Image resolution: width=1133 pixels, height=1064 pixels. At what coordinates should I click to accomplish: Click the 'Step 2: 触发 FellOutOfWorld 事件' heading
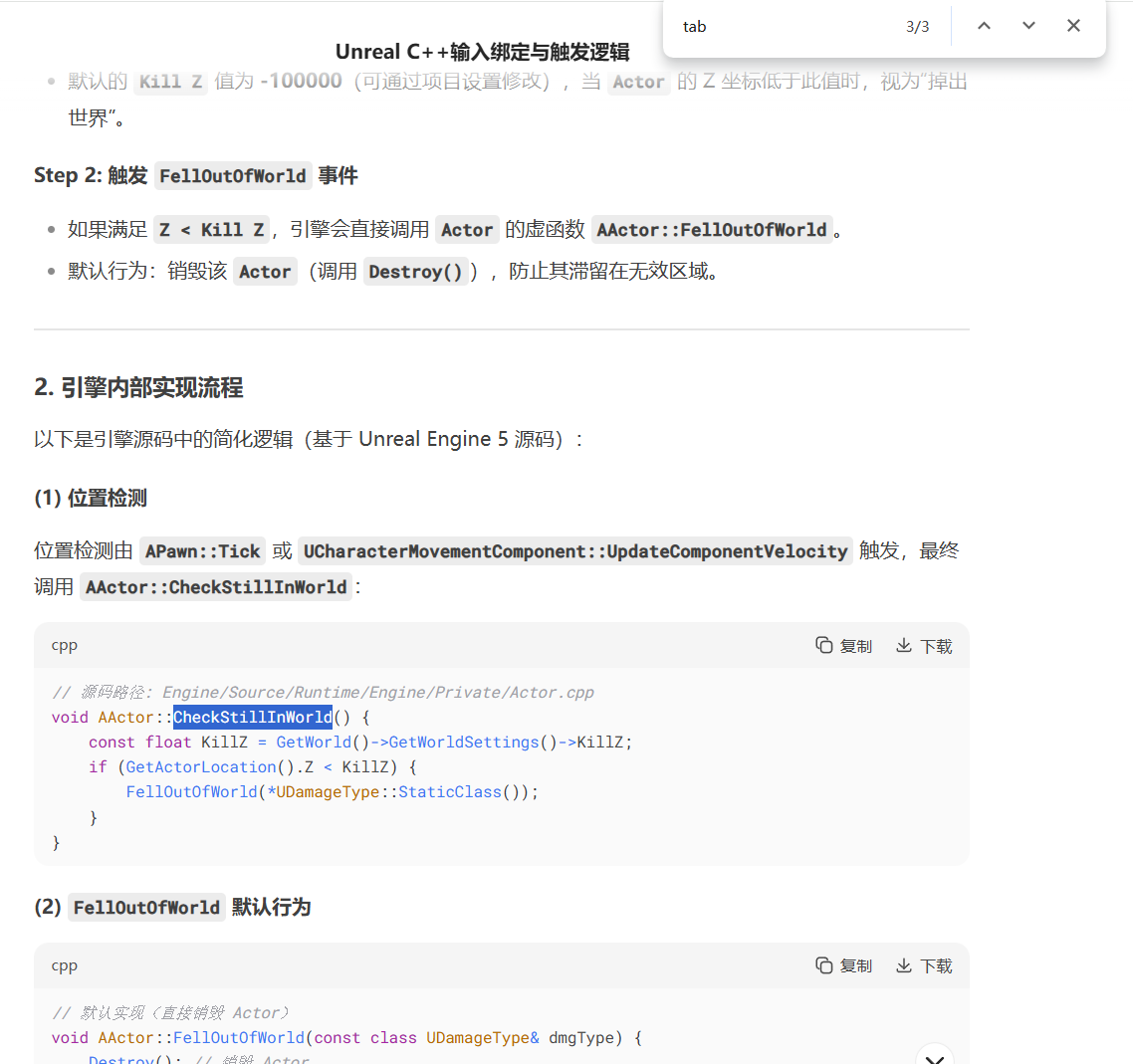click(x=196, y=175)
